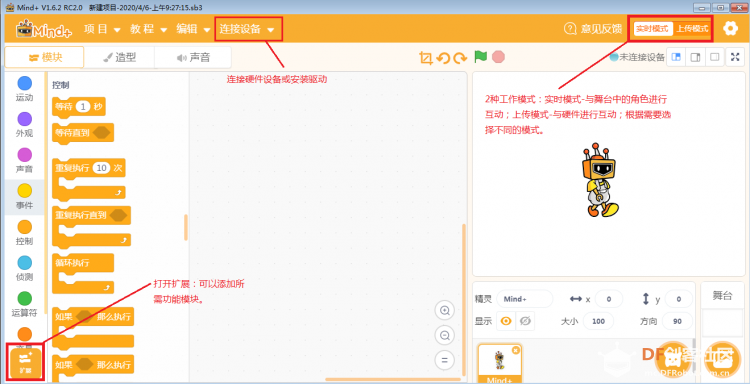Select 运算符 block category
The width and height of the screenshot is (750, 384).
point(24,304)
